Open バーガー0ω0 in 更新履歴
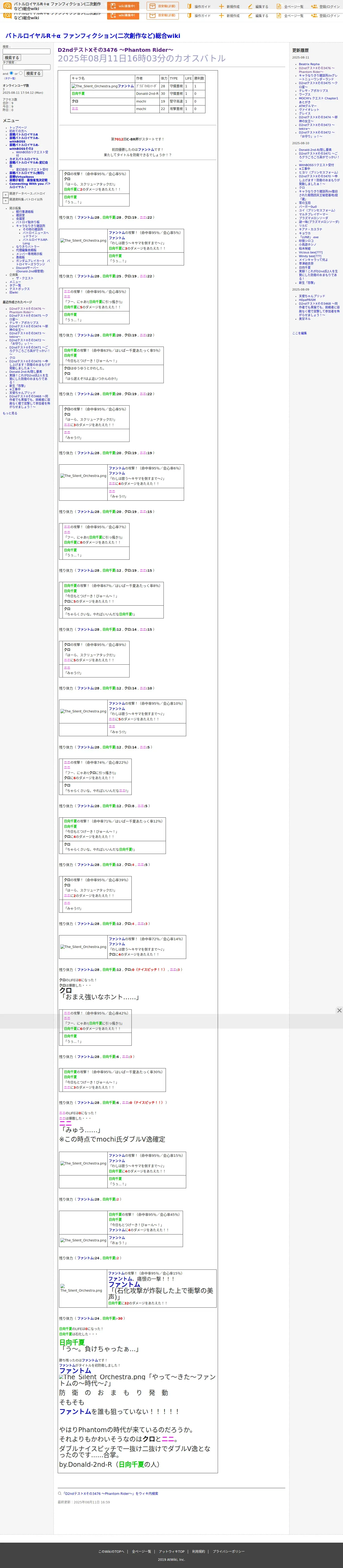343x1568 pixels. [308, 206]
